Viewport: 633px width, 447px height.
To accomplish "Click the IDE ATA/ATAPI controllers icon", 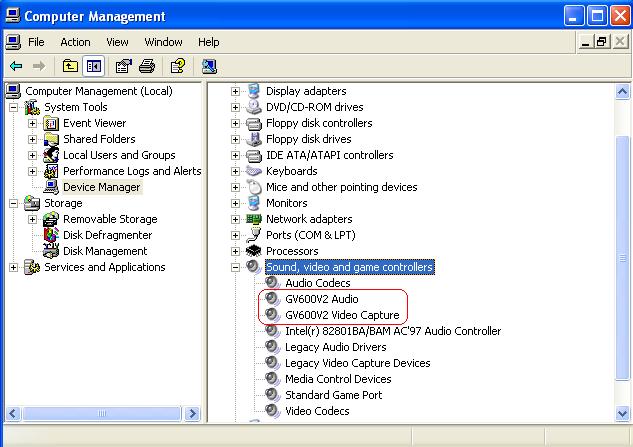I will 254,155.
